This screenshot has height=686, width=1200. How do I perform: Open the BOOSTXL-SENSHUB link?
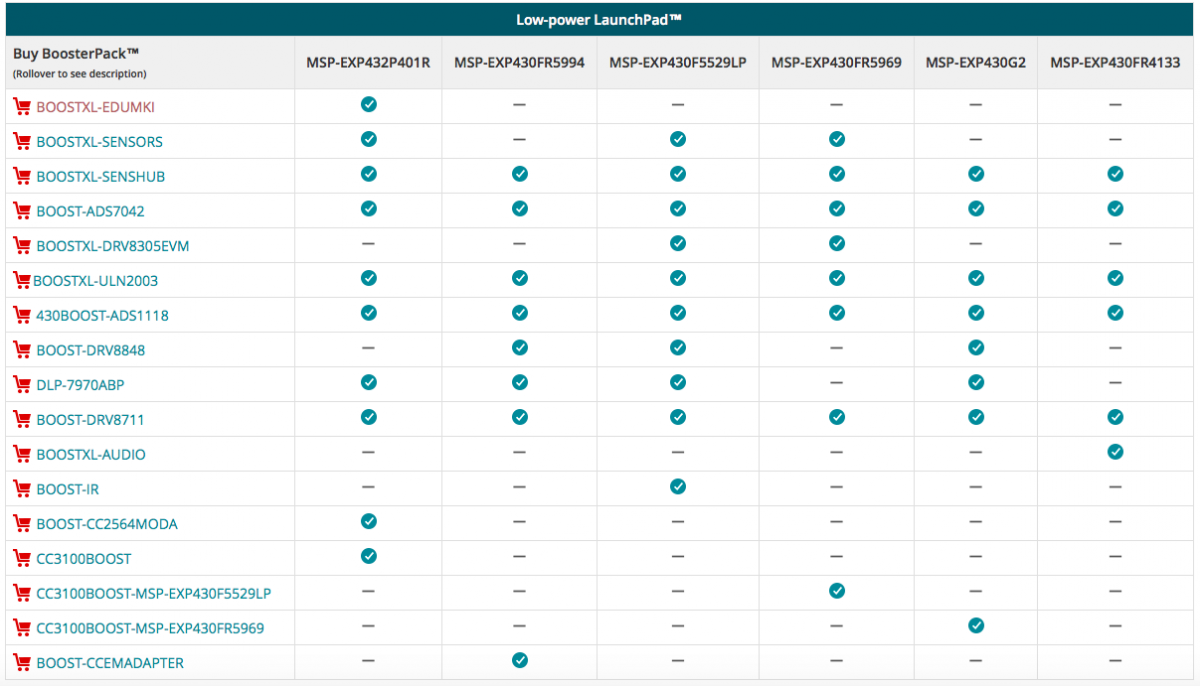(101, 177)
